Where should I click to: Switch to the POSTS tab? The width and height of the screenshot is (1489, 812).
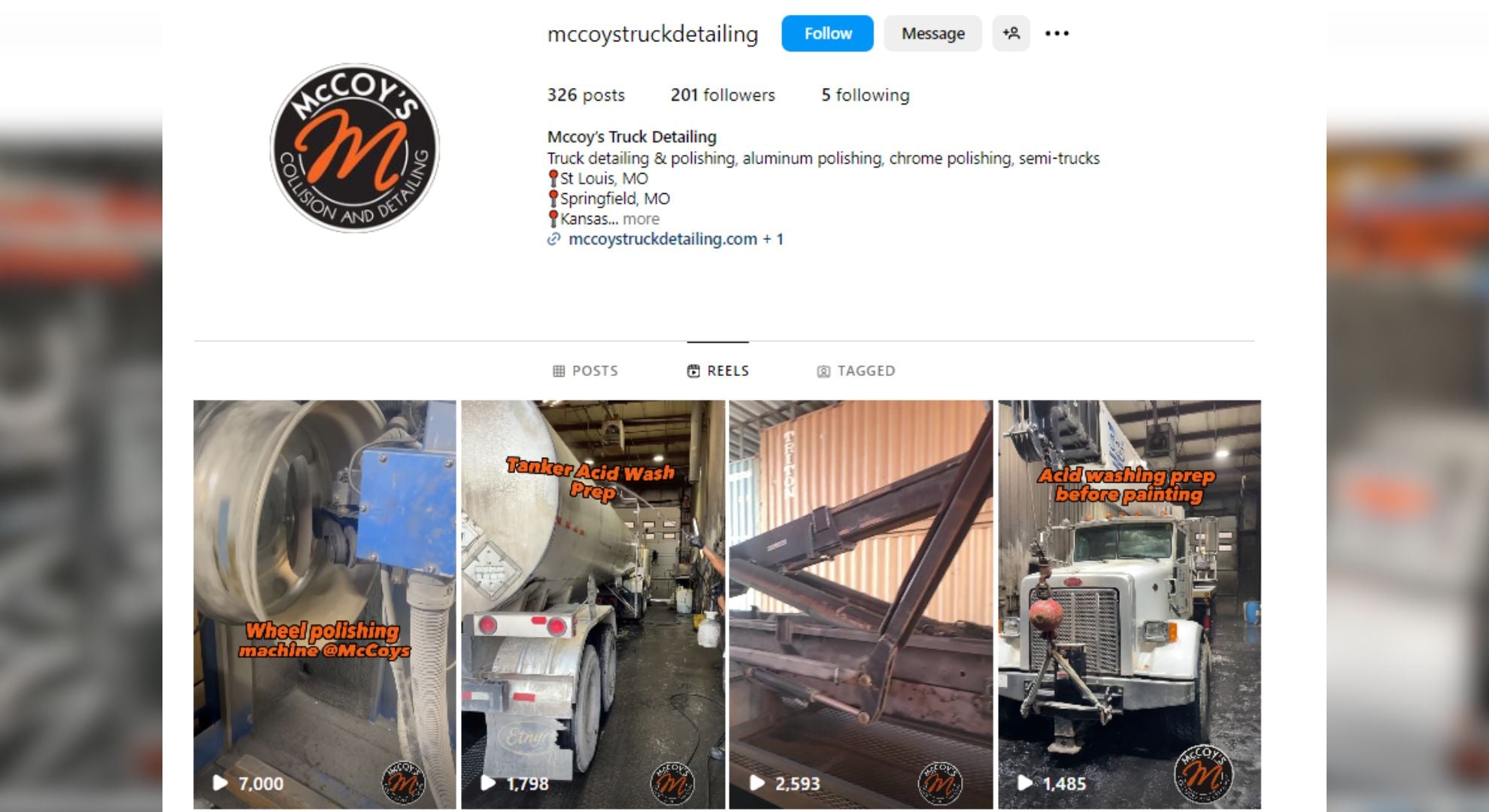click(x=585, y=371)
